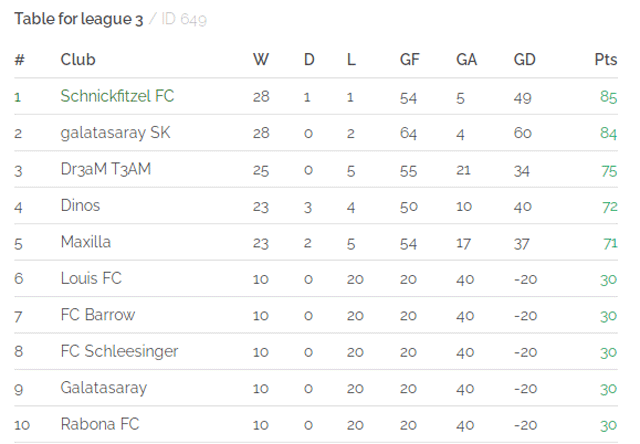640x444 pixels.
Task: Open the Maxilla club entry
Action: point(85,242)
